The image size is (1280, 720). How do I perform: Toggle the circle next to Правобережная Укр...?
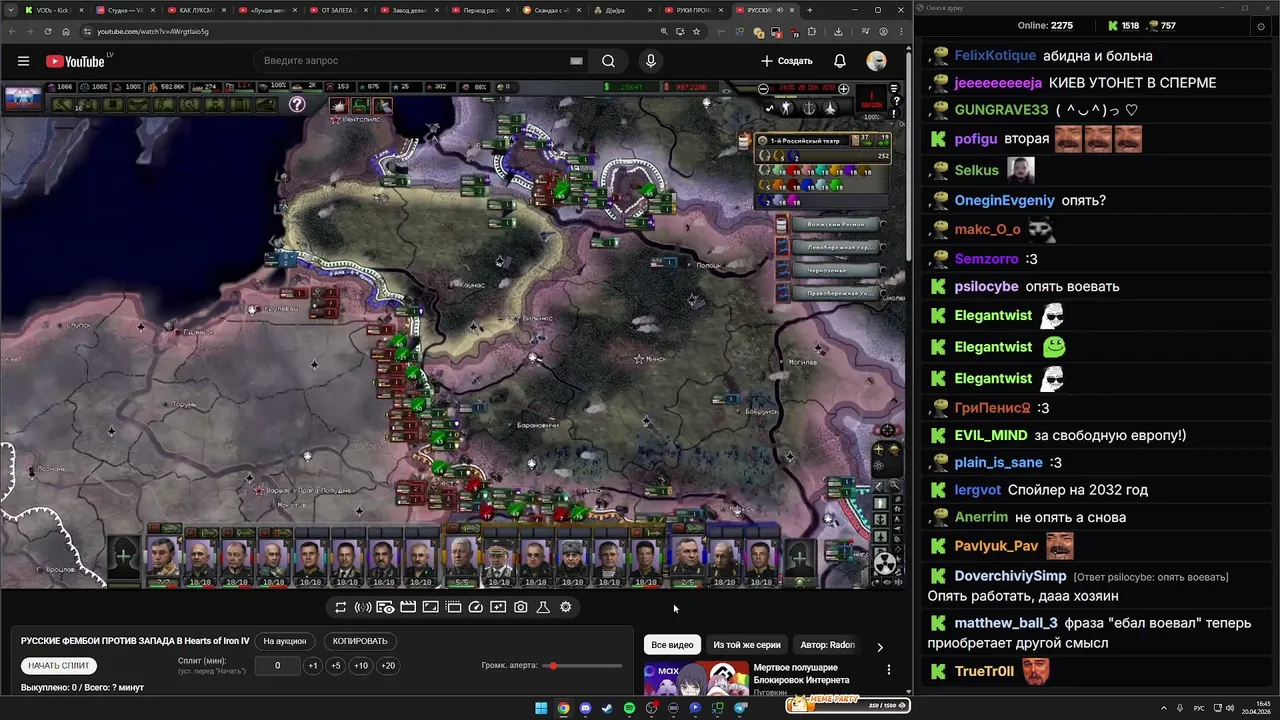[883, 293]
